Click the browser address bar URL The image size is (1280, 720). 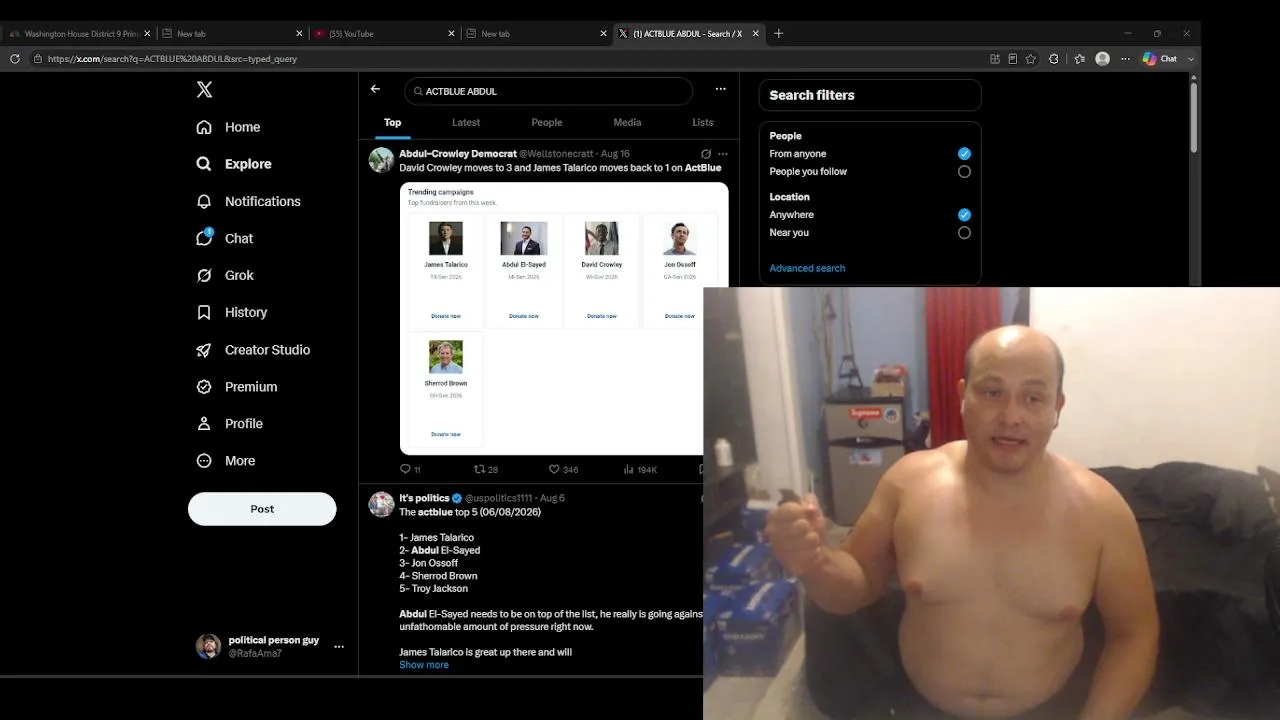[172, 59]
